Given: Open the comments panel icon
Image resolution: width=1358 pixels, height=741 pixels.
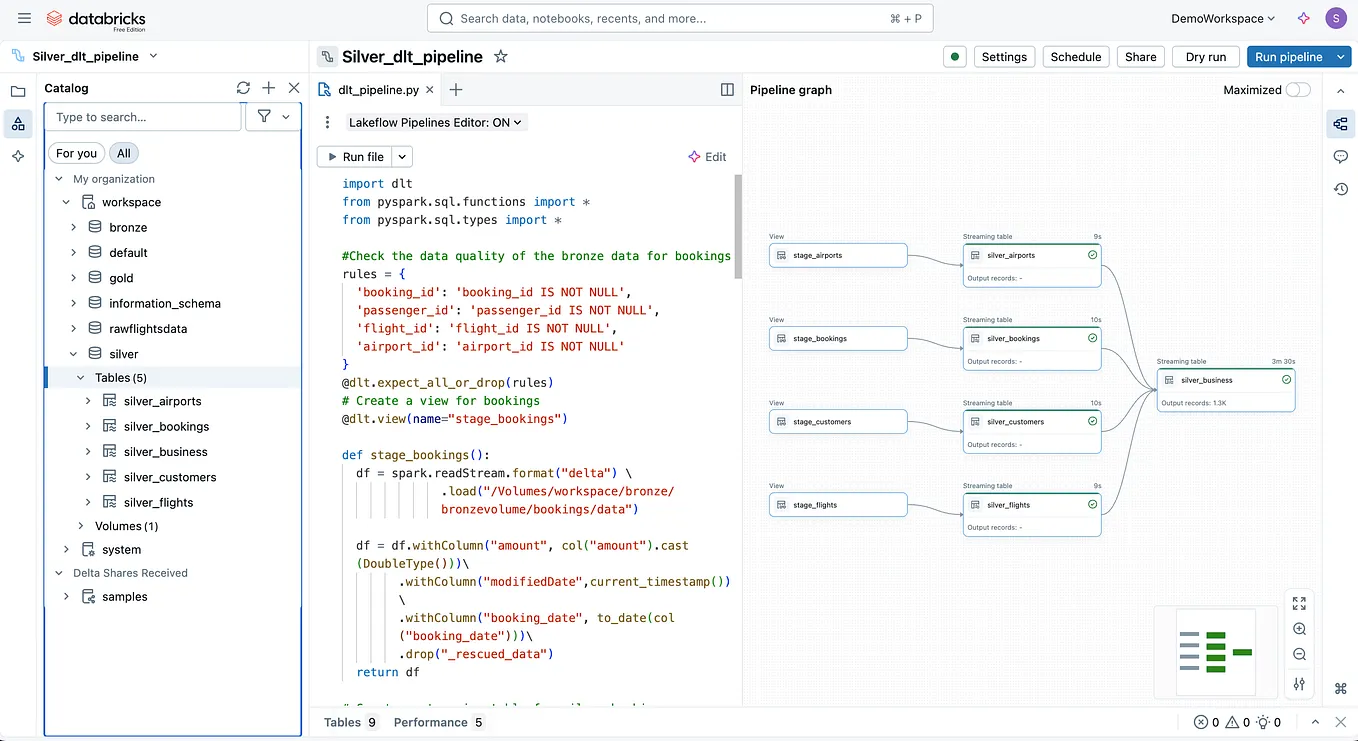Looking at the screenshot, I should point(1340,156).
